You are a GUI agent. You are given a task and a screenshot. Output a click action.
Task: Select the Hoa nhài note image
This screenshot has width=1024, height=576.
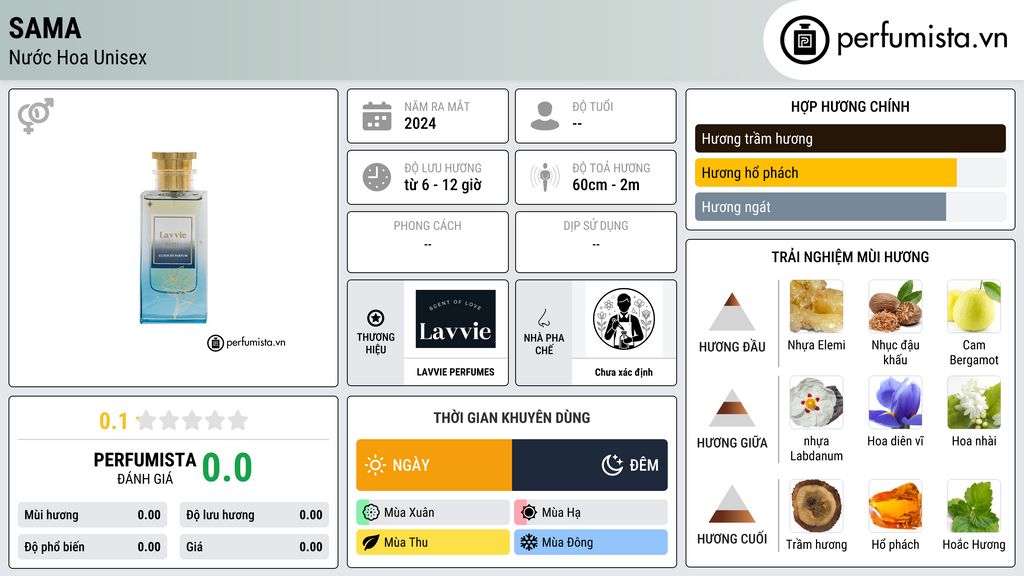pyautogui.click(x=974, y=402)
